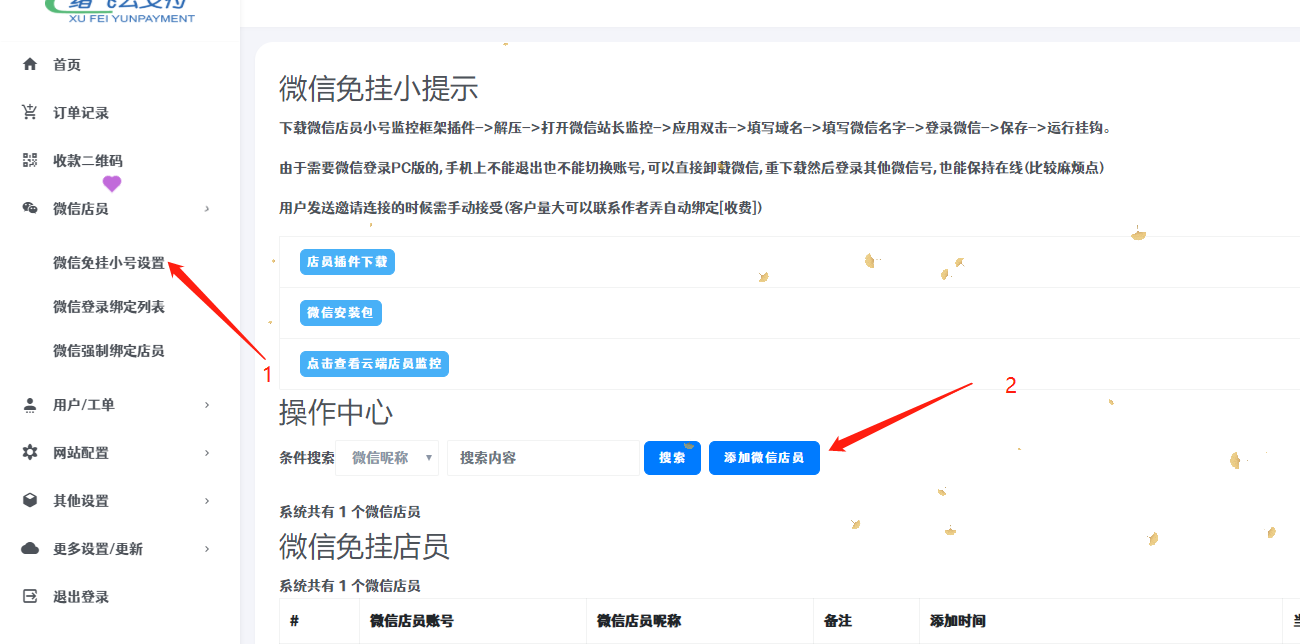The image size is (1300, 644).
Task: Click inside the 搜索内容 input field
Action: 545,457
